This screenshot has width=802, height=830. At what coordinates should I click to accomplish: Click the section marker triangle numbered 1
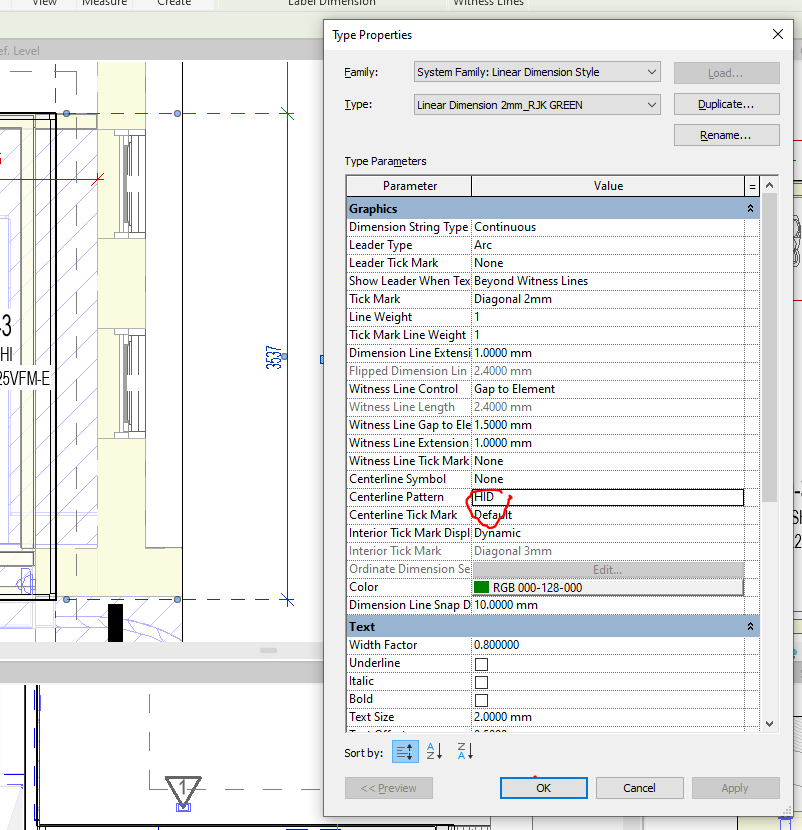pos(183,790)
